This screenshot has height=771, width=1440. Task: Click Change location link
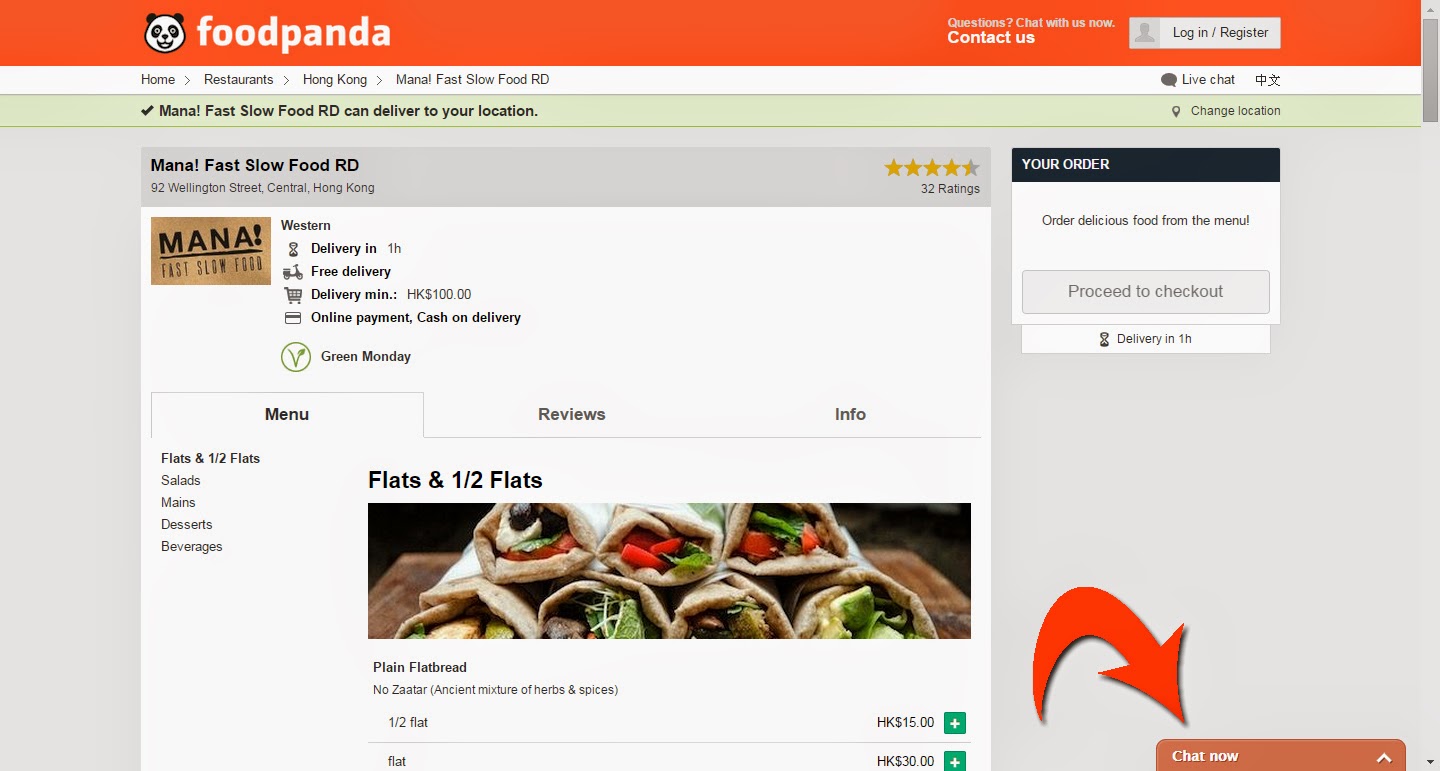pos(1236,111)
